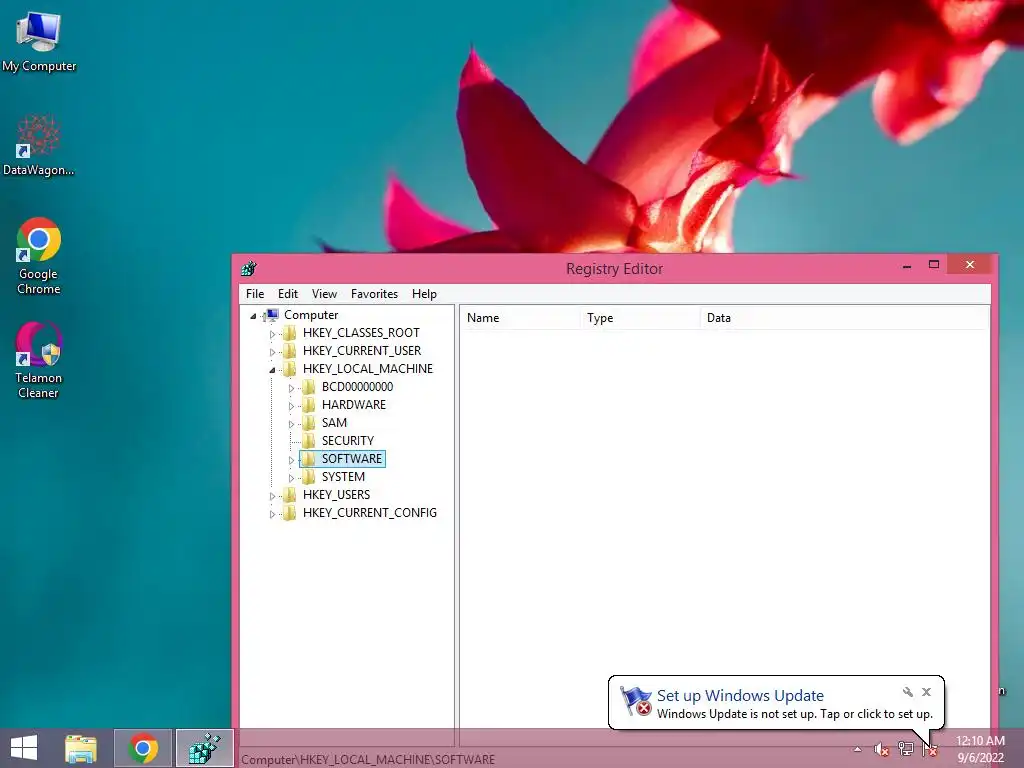Click the HKEY_LOCAL_MACHINE folder icon
Viewport: 1024px width, 768px height.
click(289, 369)
